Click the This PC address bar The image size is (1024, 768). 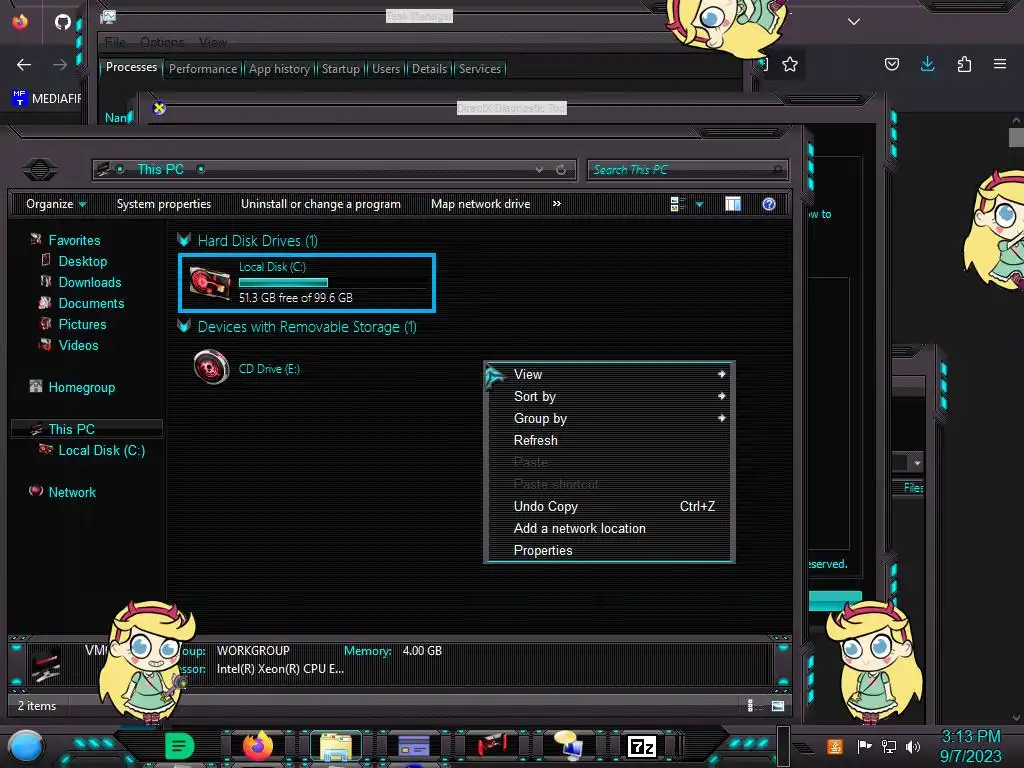(334, 170)
